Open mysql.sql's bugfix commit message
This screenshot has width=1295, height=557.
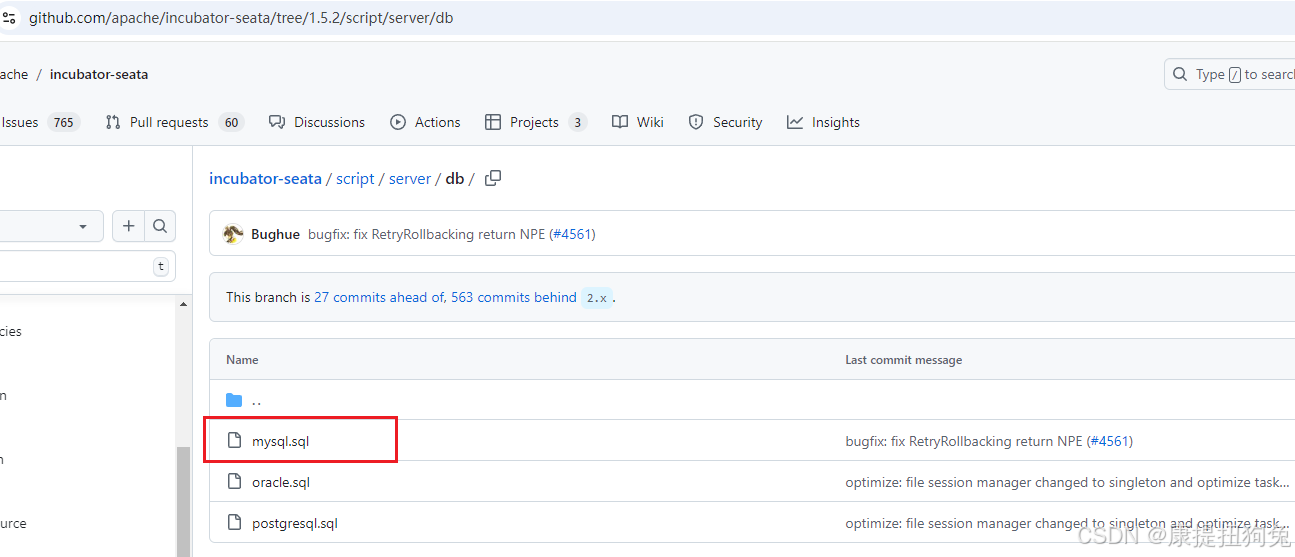(x=964, y=441)
